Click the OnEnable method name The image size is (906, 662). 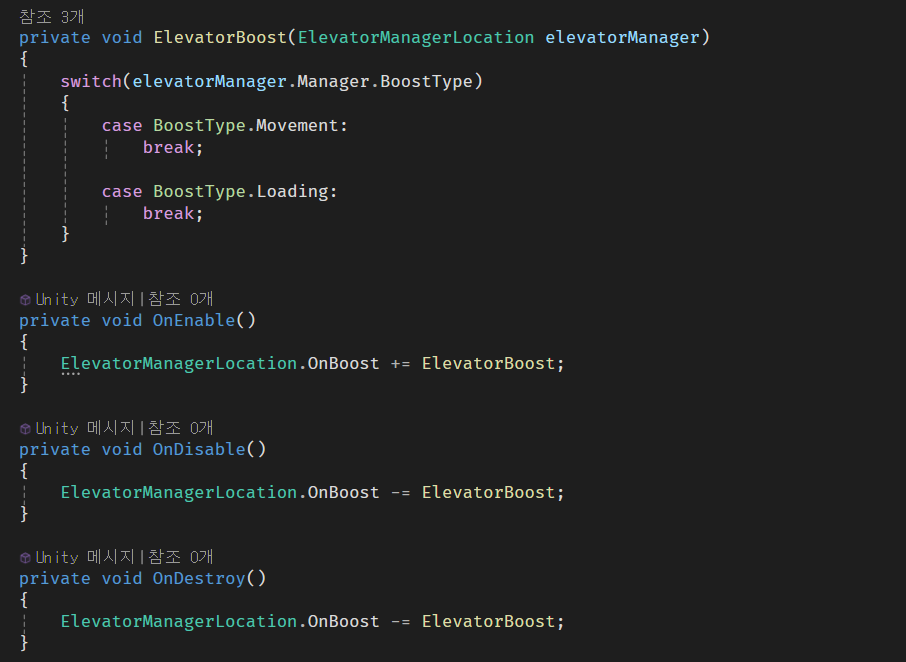pyautogui.click(x=194, y=320)
